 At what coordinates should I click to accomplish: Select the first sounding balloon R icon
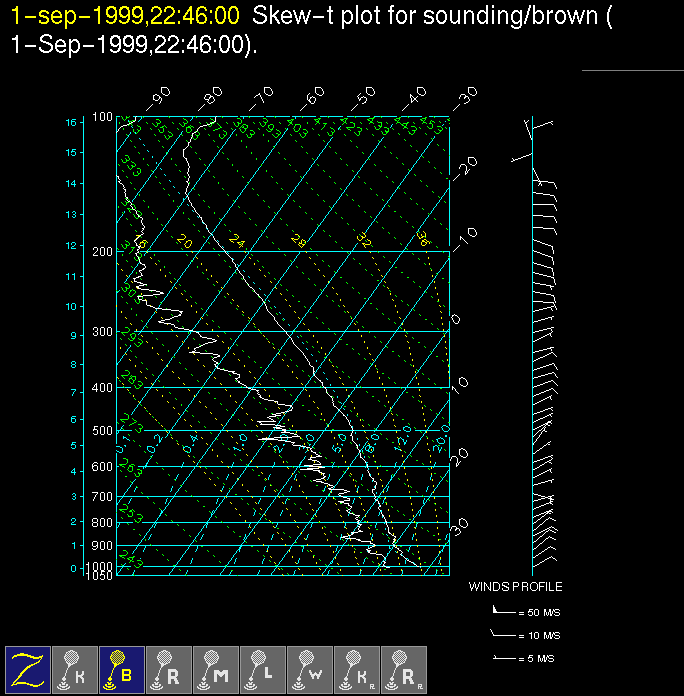tap(169, 669)
